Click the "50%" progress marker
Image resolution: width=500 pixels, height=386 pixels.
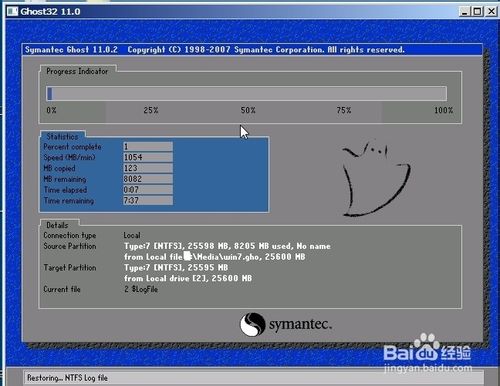click(x=248, y=110)
